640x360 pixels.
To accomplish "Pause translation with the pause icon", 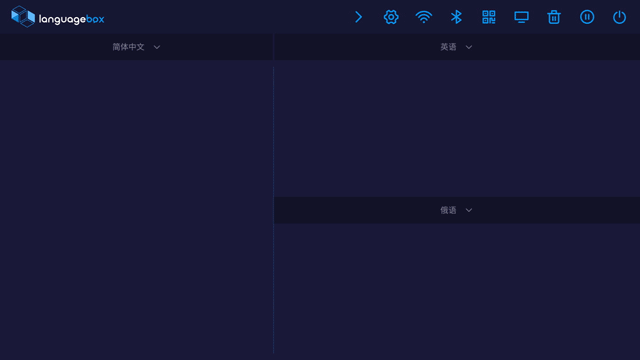I will 587,17.
